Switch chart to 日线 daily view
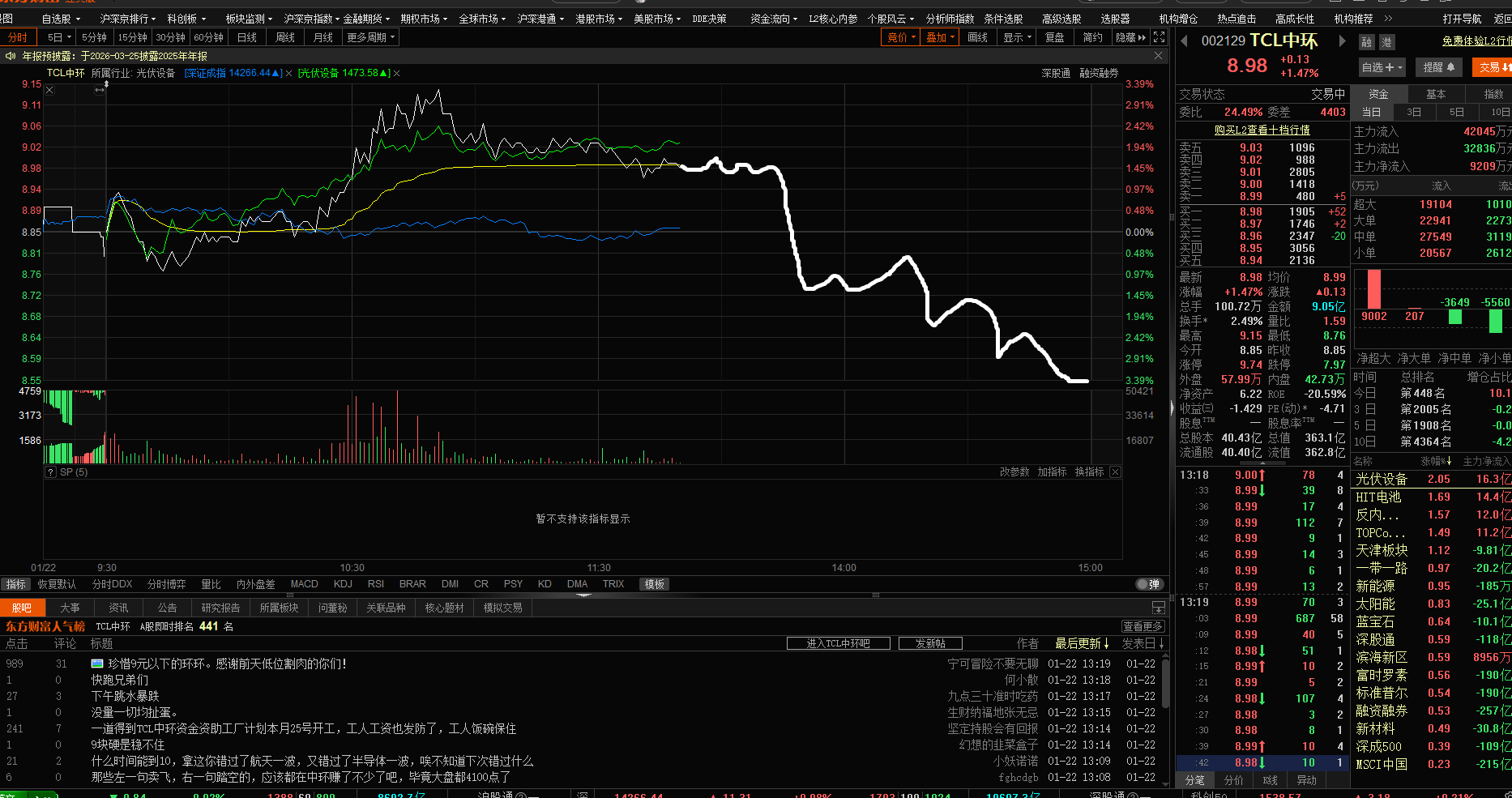This screenshot has width=1512, height=798. 247,37
